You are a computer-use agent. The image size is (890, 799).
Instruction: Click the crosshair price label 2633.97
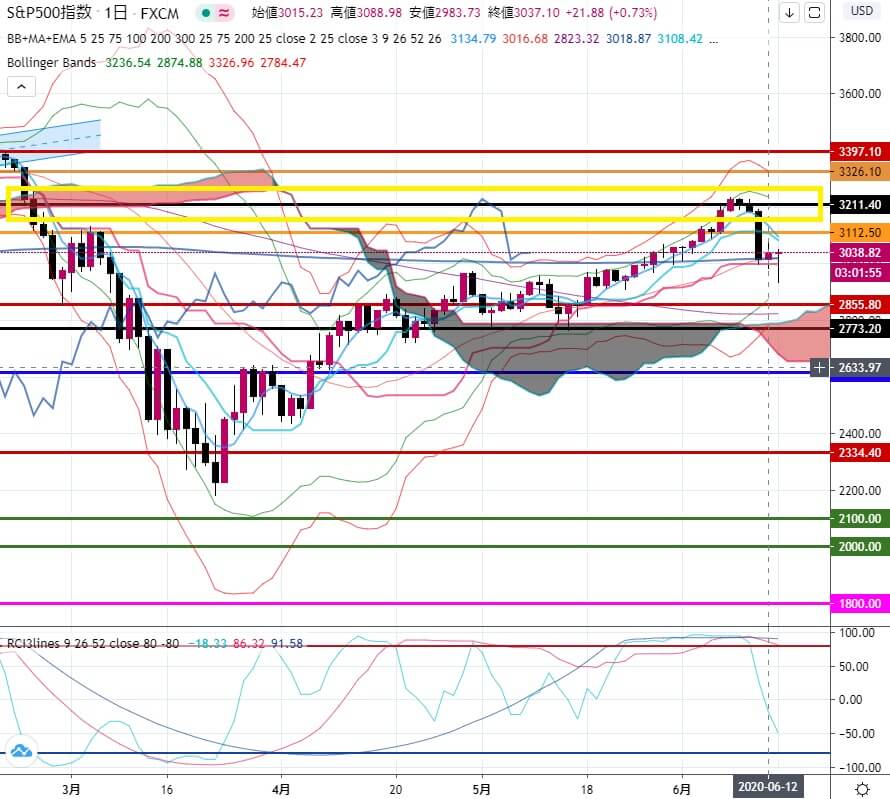click(860, 368)
